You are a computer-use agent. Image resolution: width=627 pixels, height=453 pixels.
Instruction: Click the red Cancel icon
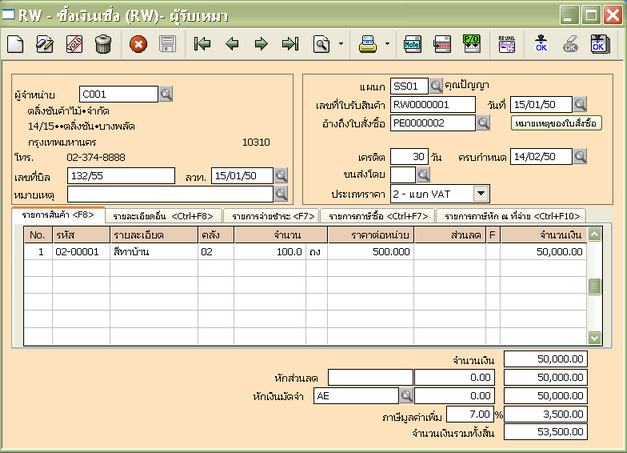tap(138, 44)
